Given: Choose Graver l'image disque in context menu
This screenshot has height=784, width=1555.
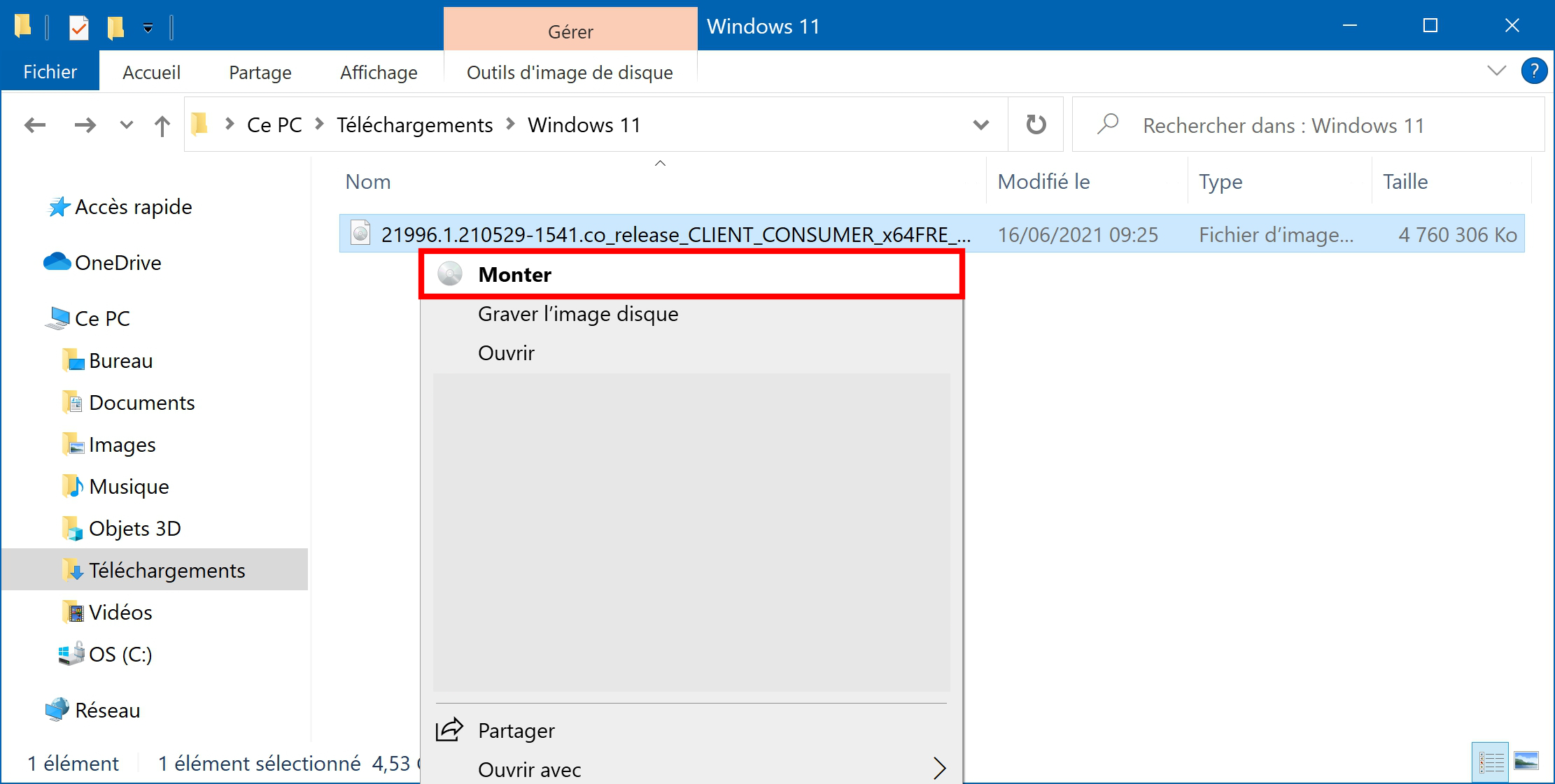Looking at the screenshot, I should tap(691, 314).
